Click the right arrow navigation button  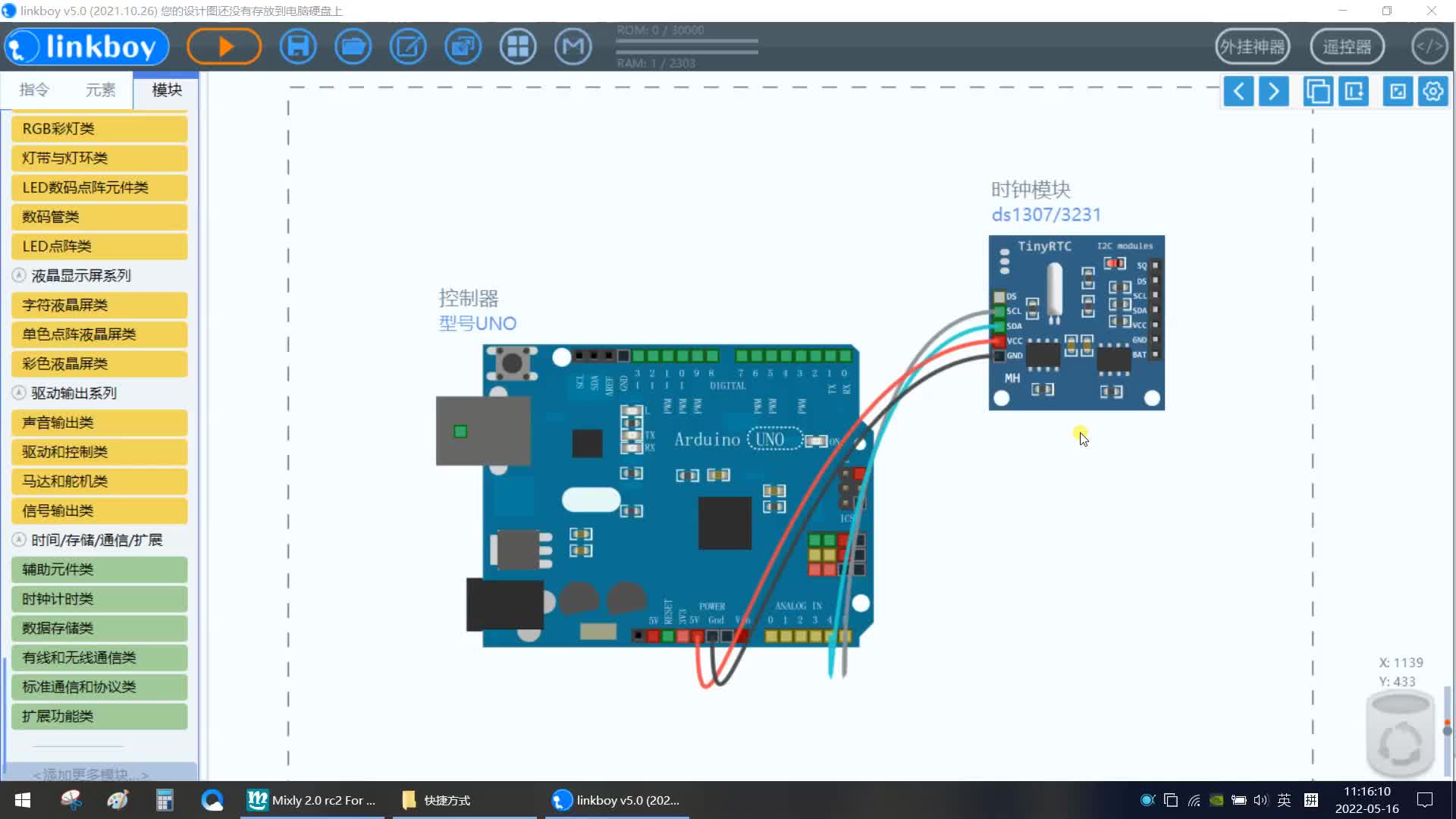click(1274, 92)
